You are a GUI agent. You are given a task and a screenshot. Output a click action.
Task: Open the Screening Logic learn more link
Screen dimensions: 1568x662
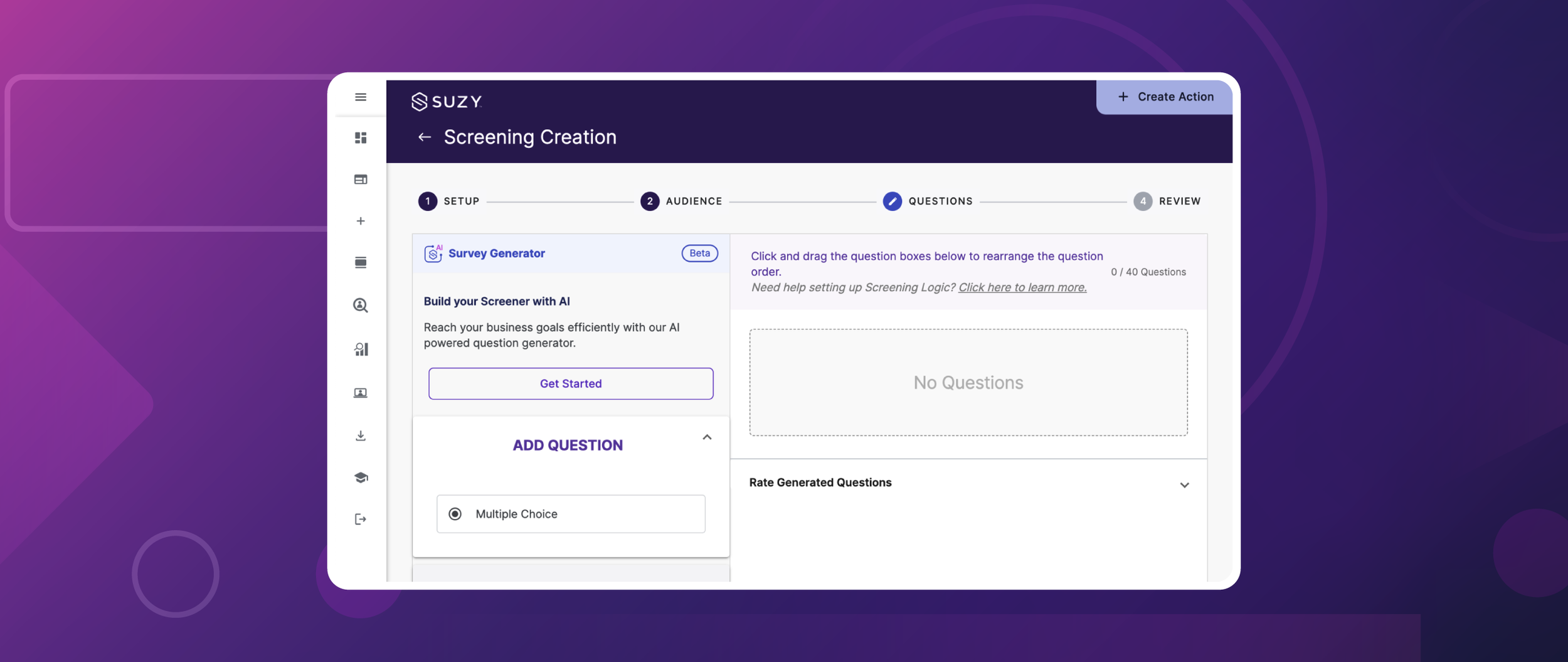point(1022,287)
